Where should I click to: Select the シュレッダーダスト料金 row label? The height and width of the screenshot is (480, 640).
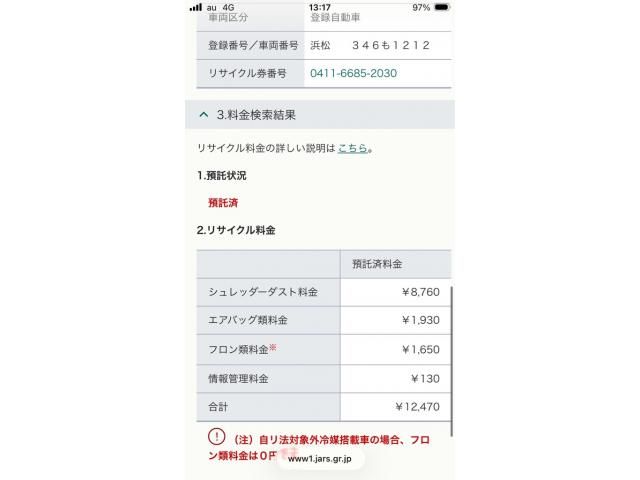click(x=263, y=292)
